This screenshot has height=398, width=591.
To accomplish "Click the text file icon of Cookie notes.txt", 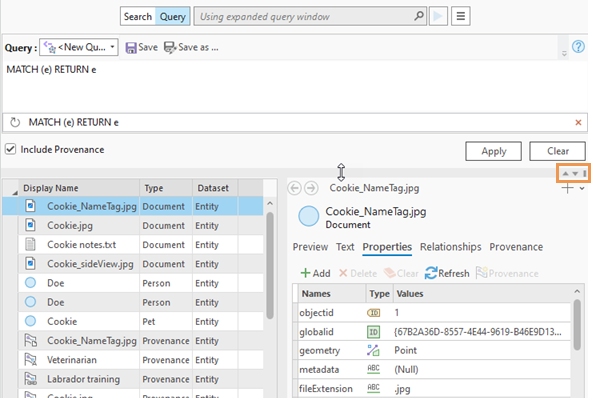I will 31,245.
